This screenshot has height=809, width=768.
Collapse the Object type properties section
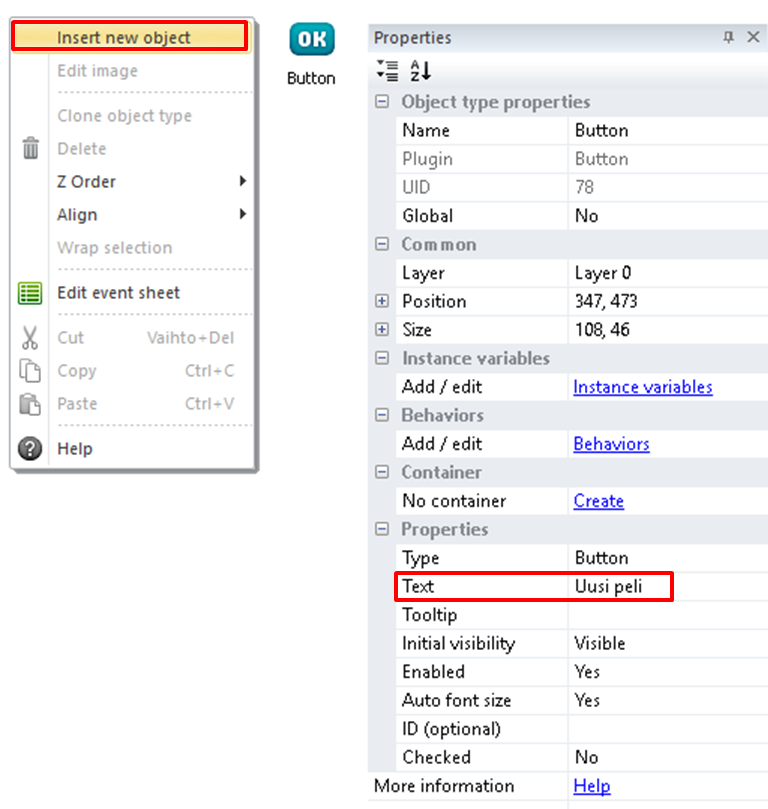(x=382, y=102)
